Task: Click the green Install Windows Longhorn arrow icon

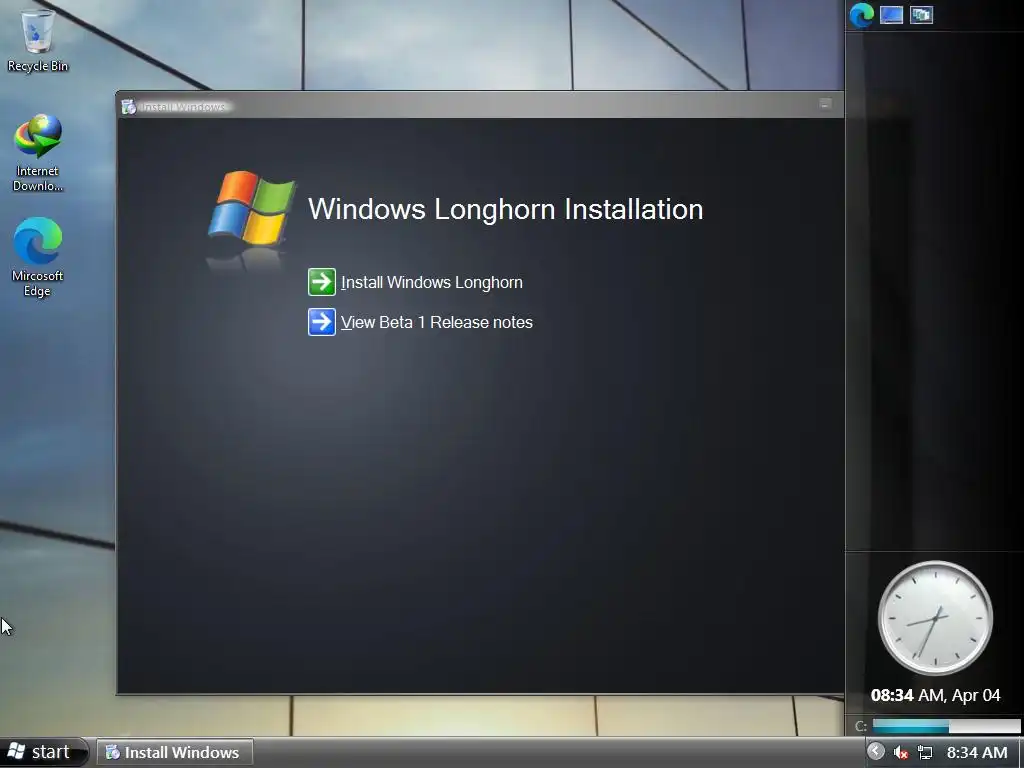Action: (322, 282)
